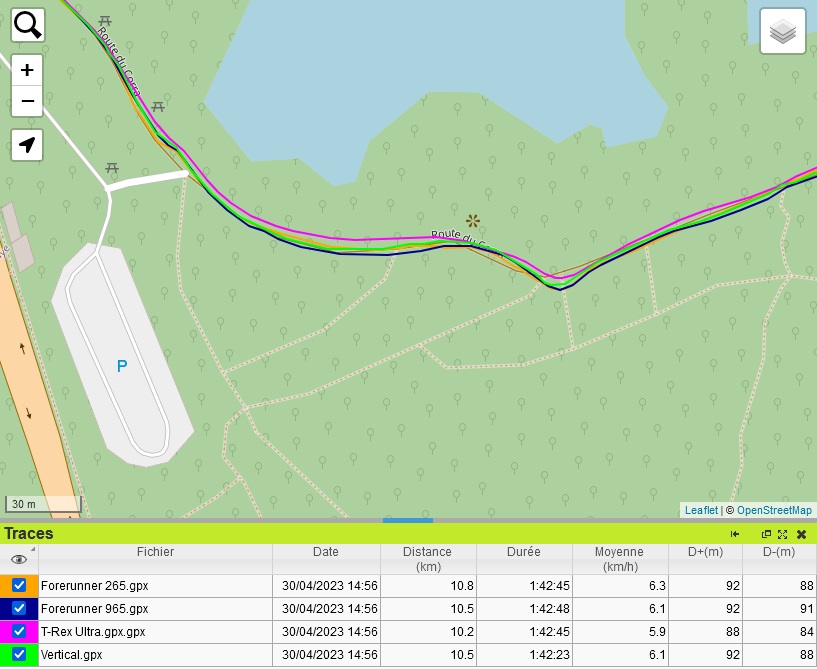Toggle all traces visibility eye icon
The width and height of the screenshot is (817, 669).
coord(19,559)
